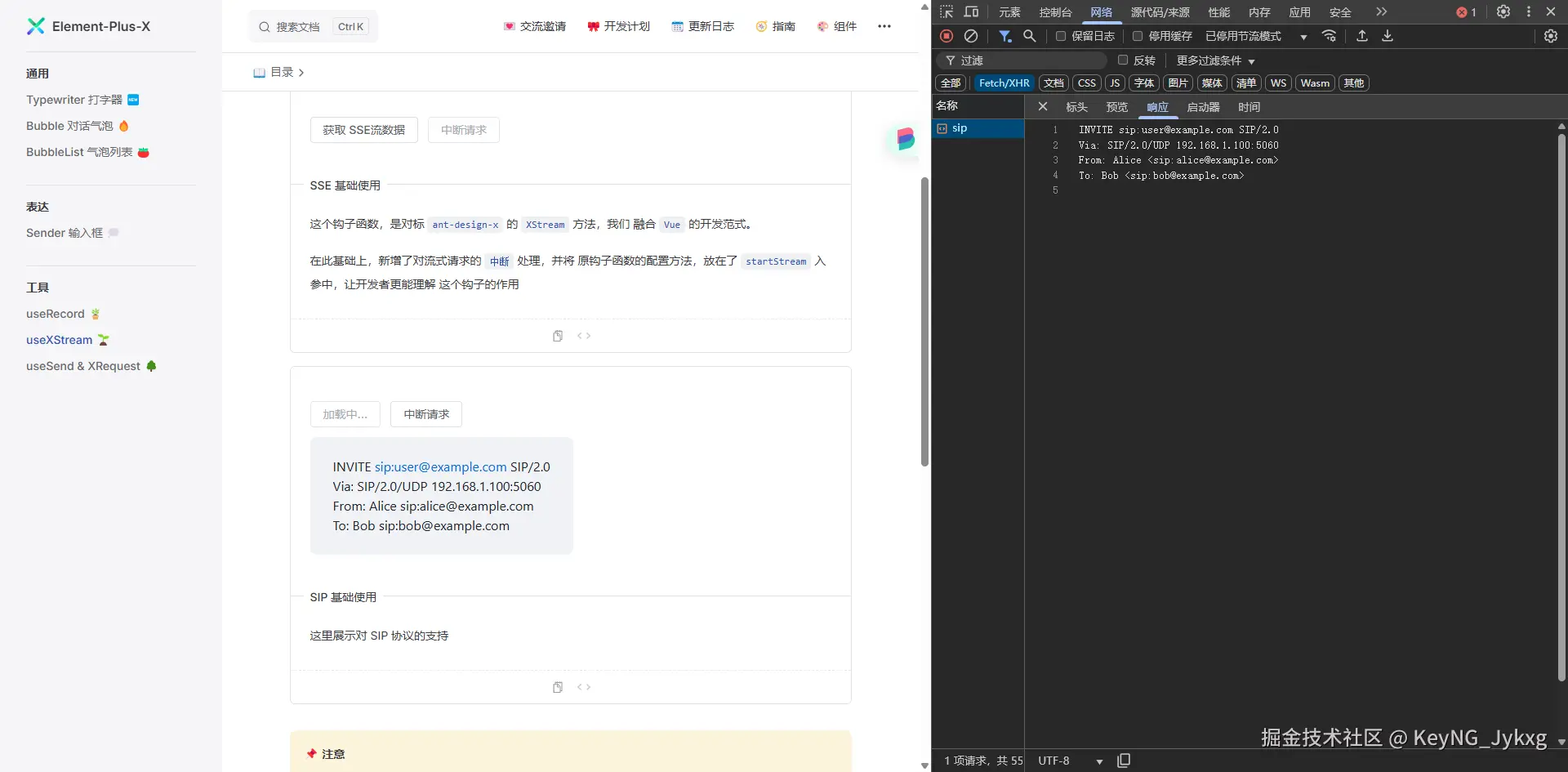This screenshot has height=772, width=1568.
Task: Click the 获取 SSE流数据 button
Action: click(x=364, y=130)
